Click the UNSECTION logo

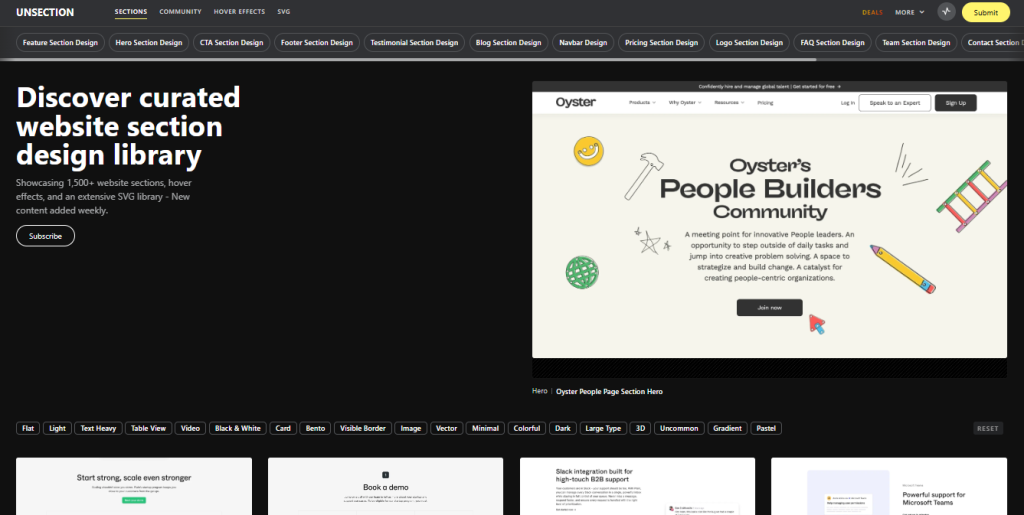[x=45, y=12]
